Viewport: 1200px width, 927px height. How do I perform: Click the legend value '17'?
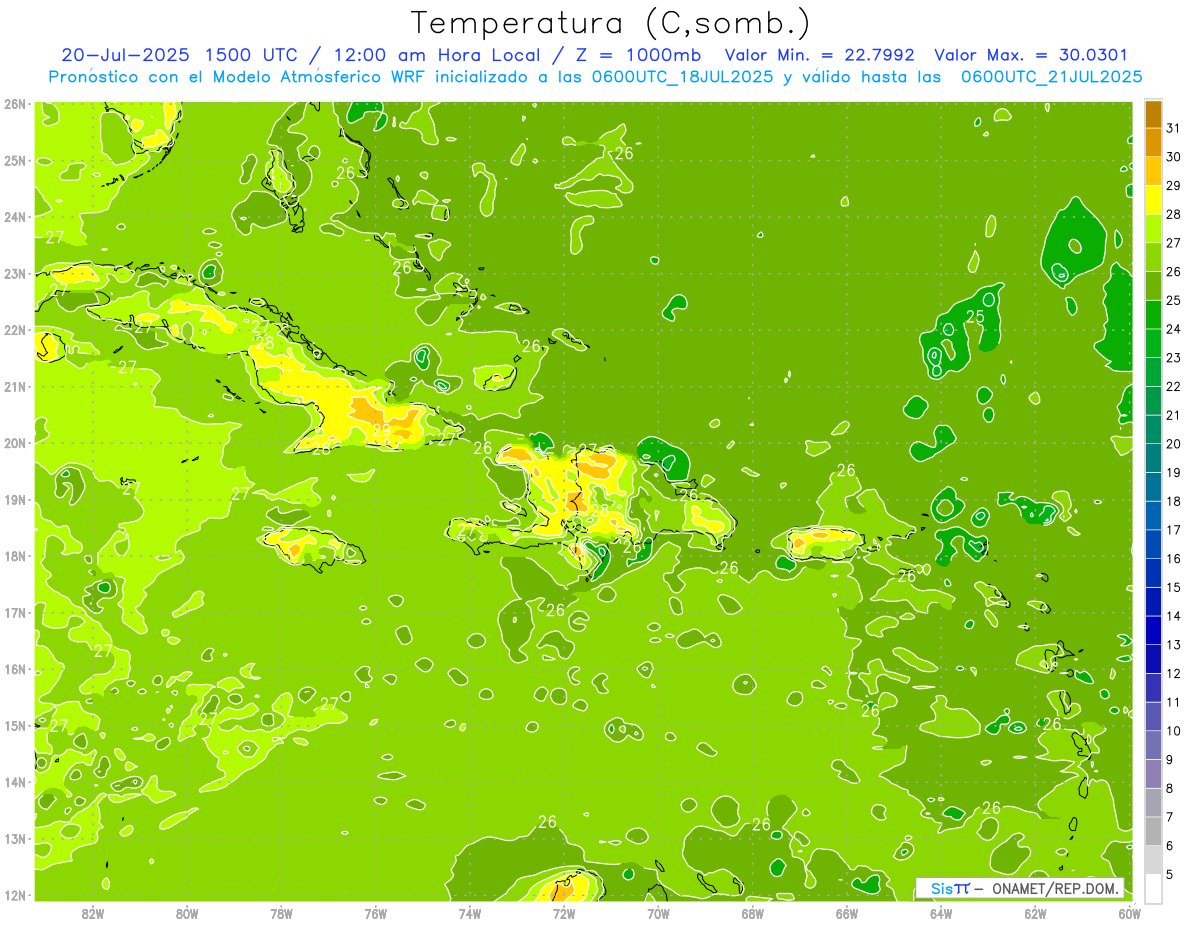[x=1174, y=530]
